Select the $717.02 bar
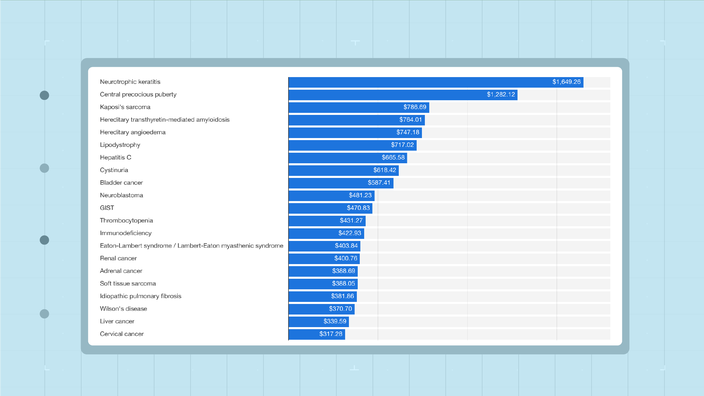Image resolution: width=704 pixels, height=396 pixels. point(352,145)
